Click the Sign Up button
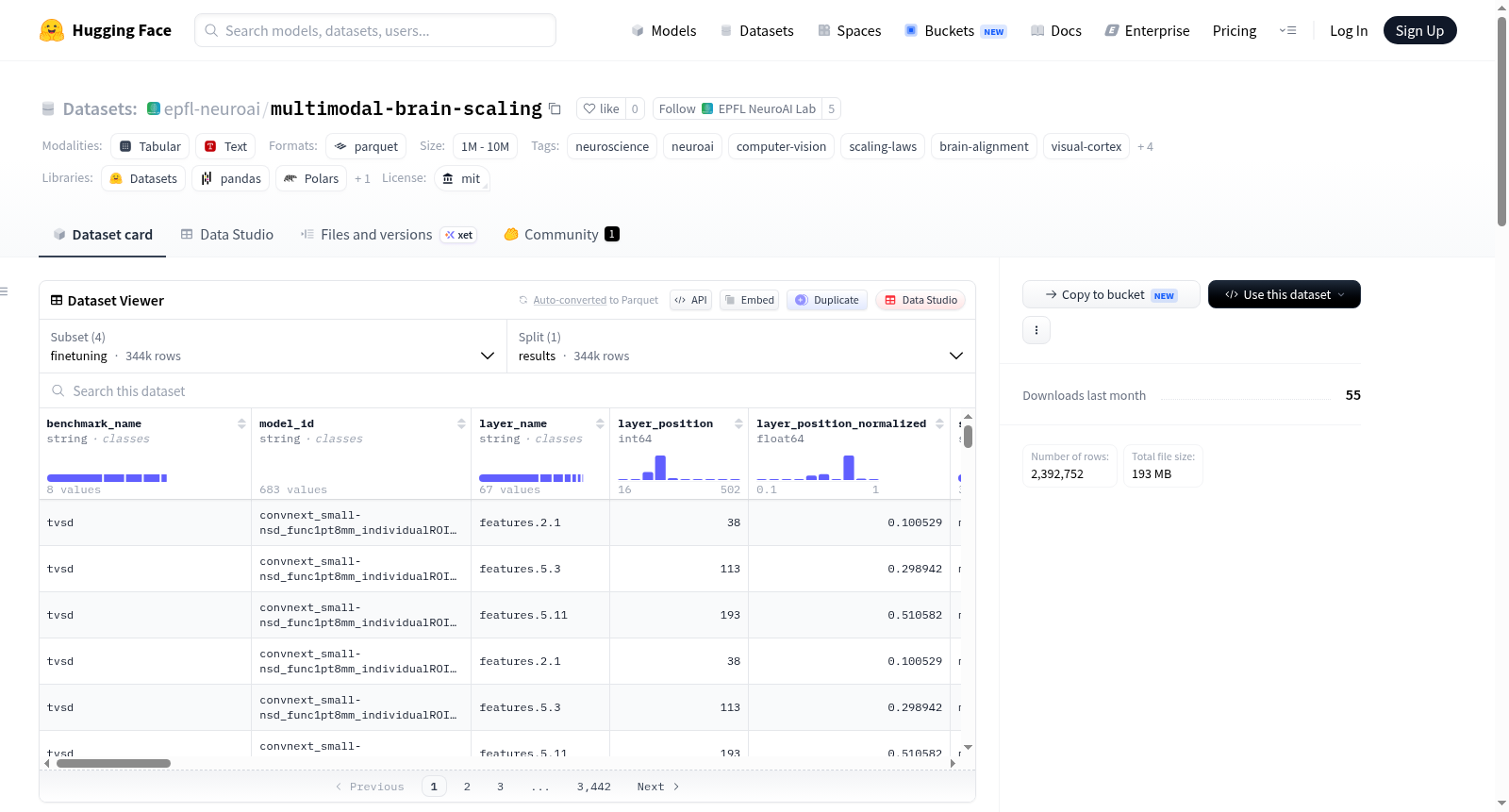Viewport: 1509px width, 812px height. tap(1419, 30)
